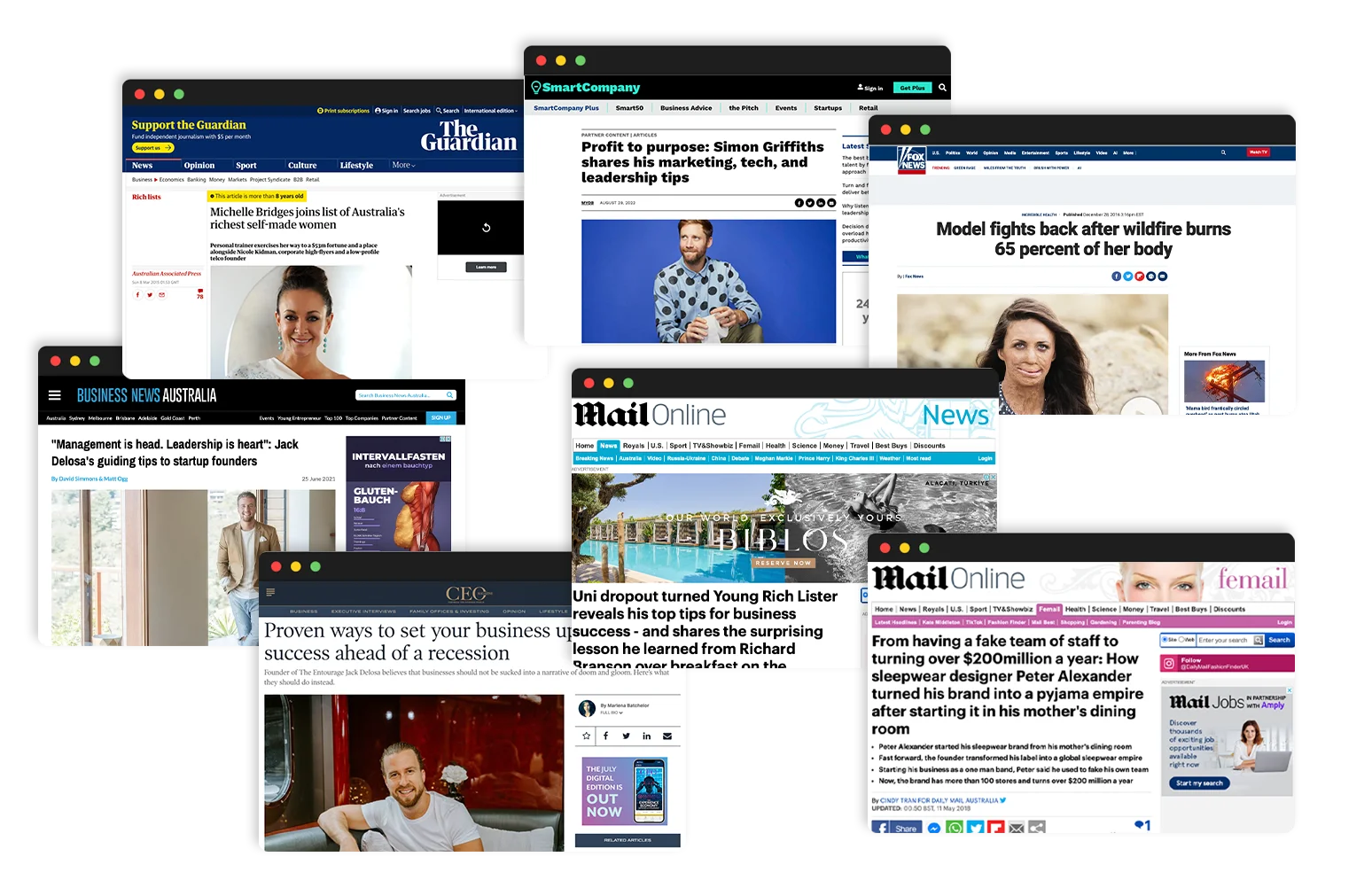The width and height of the screenshot is (1372, 888).
Task: Share Fox News article on Twitter
Action: click(1127, 277)
